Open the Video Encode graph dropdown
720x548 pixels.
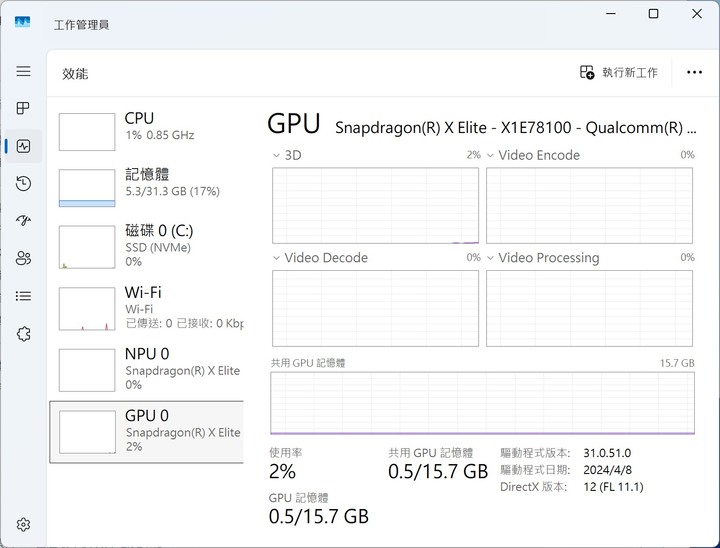pyautogui.click(x=491, y=156)
